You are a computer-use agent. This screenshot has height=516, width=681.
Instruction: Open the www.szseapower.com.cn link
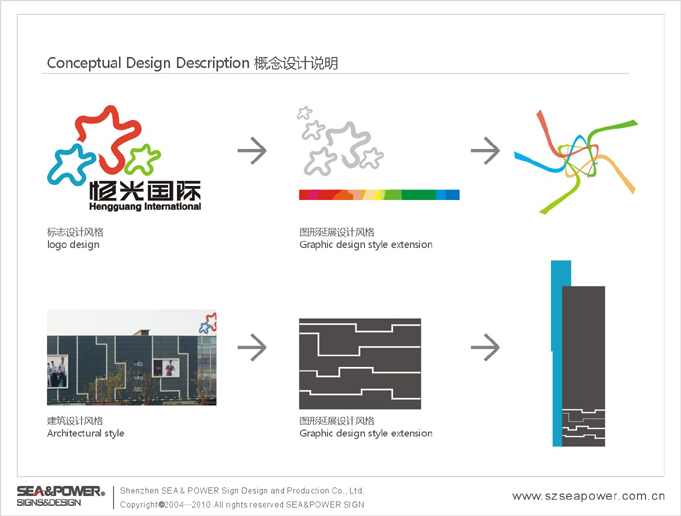coord(588,496)
